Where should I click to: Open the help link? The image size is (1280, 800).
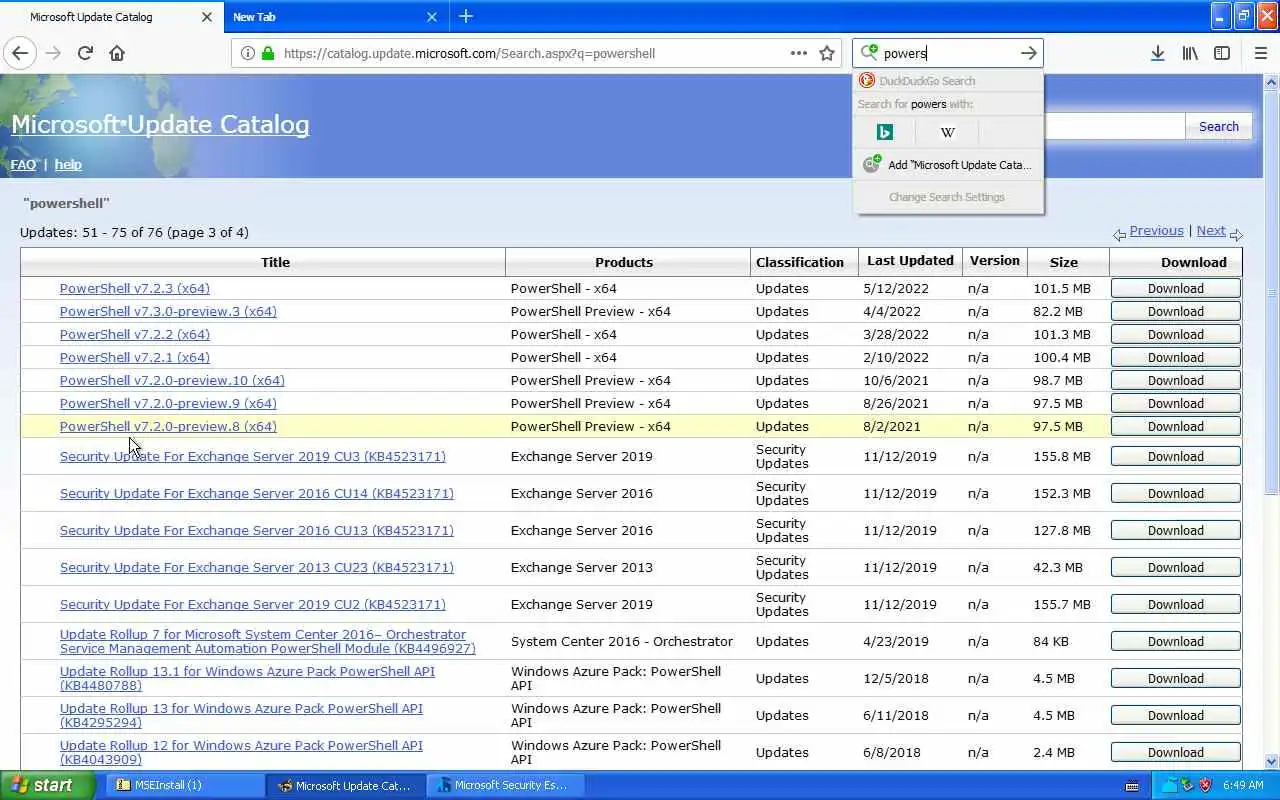click(68, 164)
